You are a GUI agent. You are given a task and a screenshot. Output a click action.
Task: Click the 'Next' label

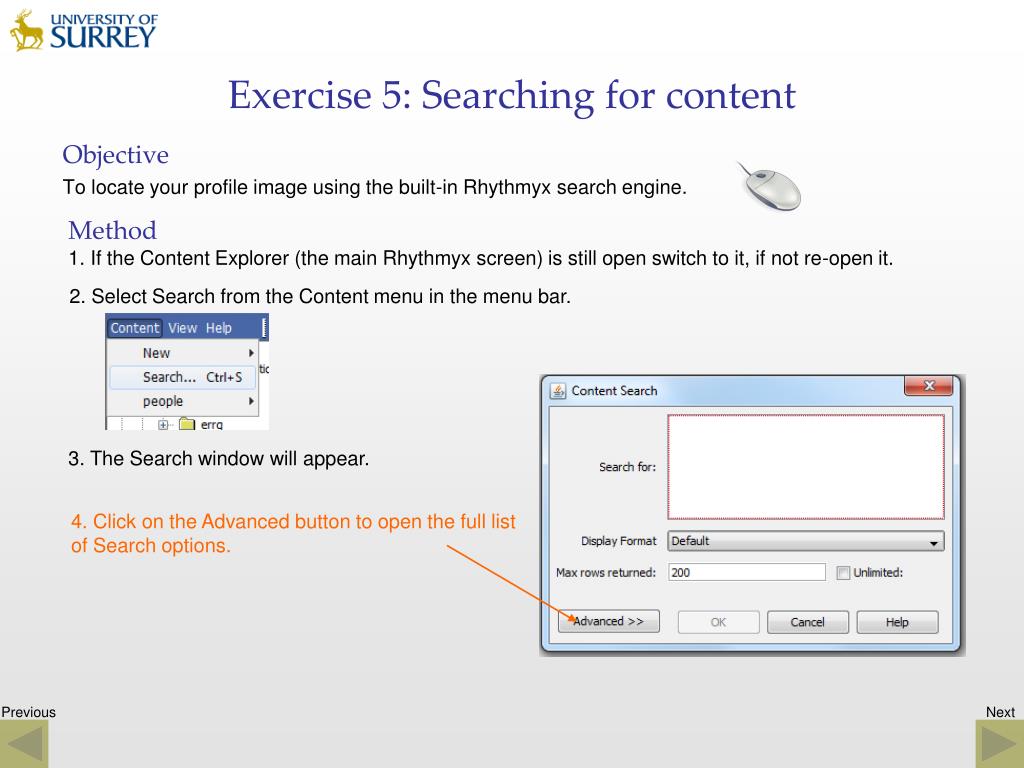point(1000,712)
